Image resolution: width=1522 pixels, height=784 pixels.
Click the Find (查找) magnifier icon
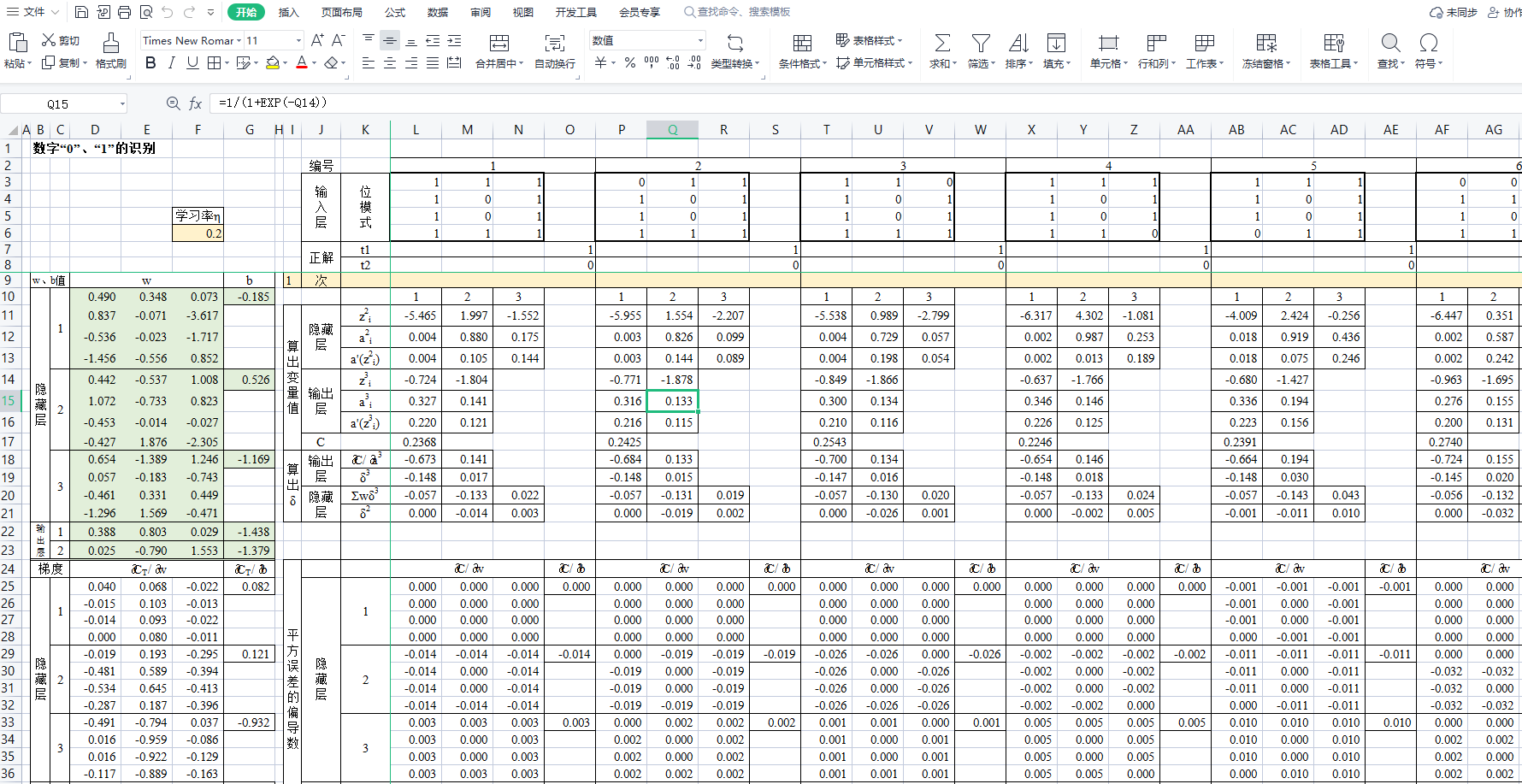pos(1390,43)
